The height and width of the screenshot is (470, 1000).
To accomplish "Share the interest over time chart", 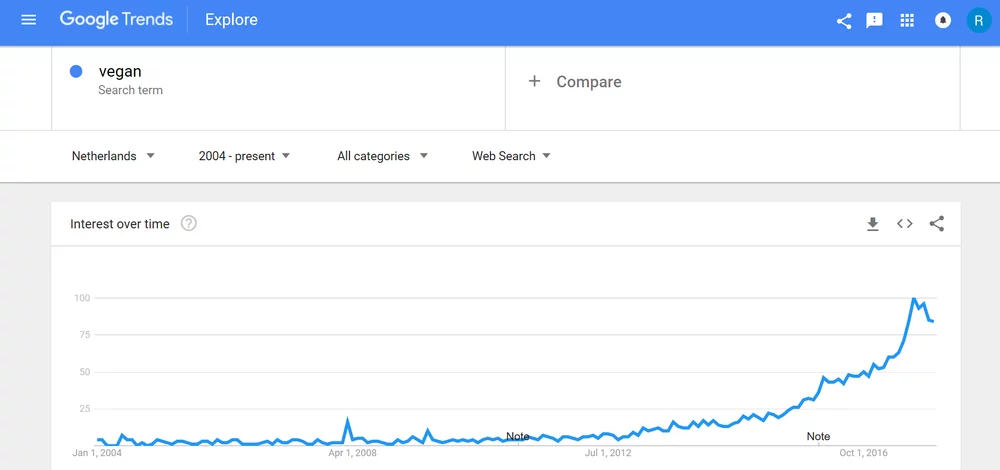I will click(x=937, y=224).
